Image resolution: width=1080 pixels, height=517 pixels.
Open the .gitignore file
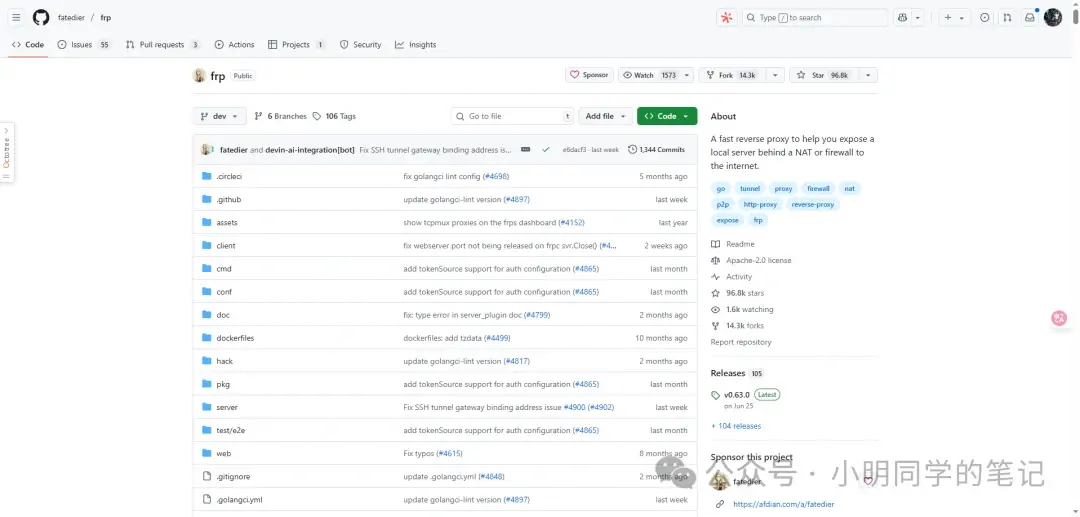(233, 476)
